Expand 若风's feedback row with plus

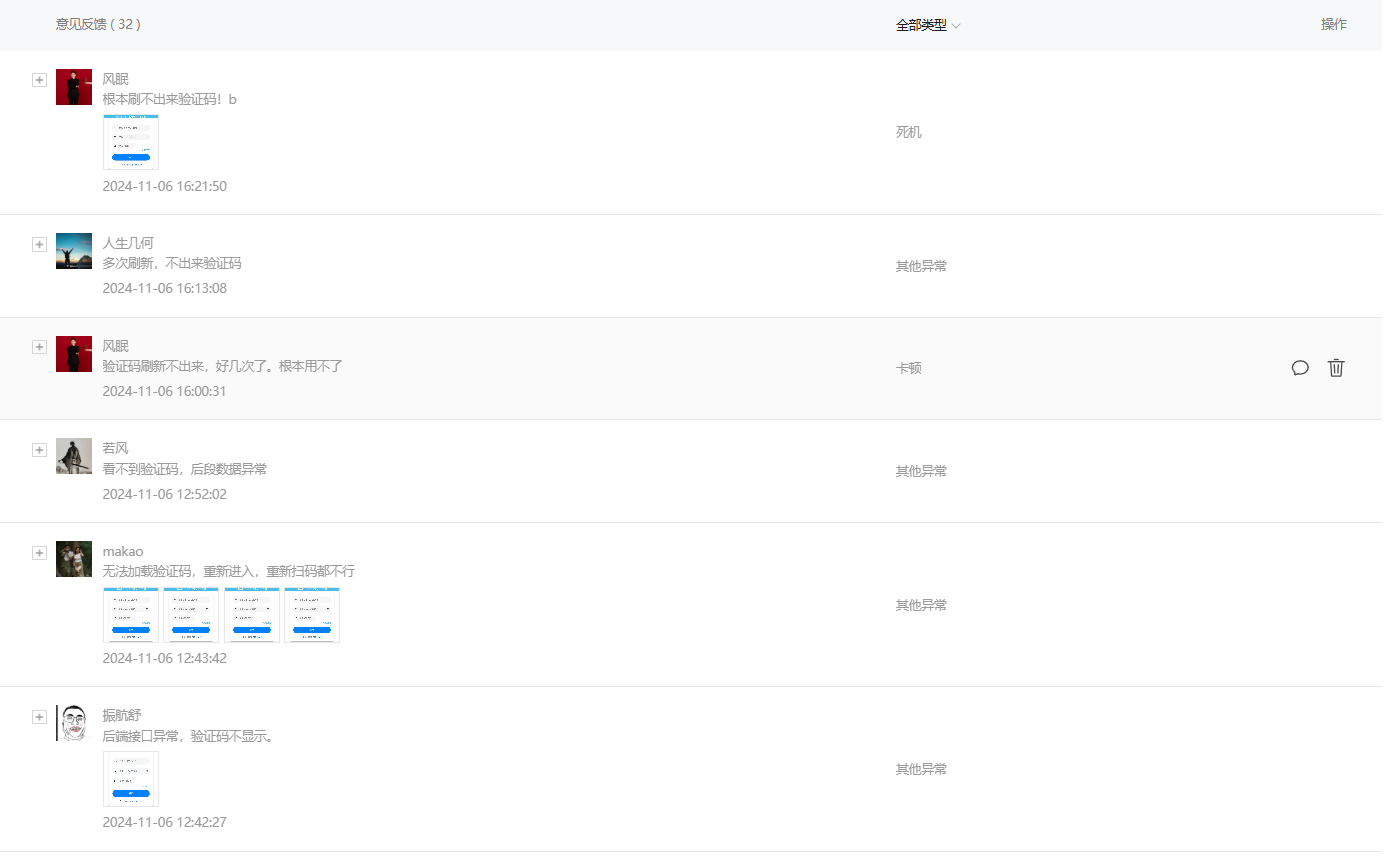coord(39,450)
